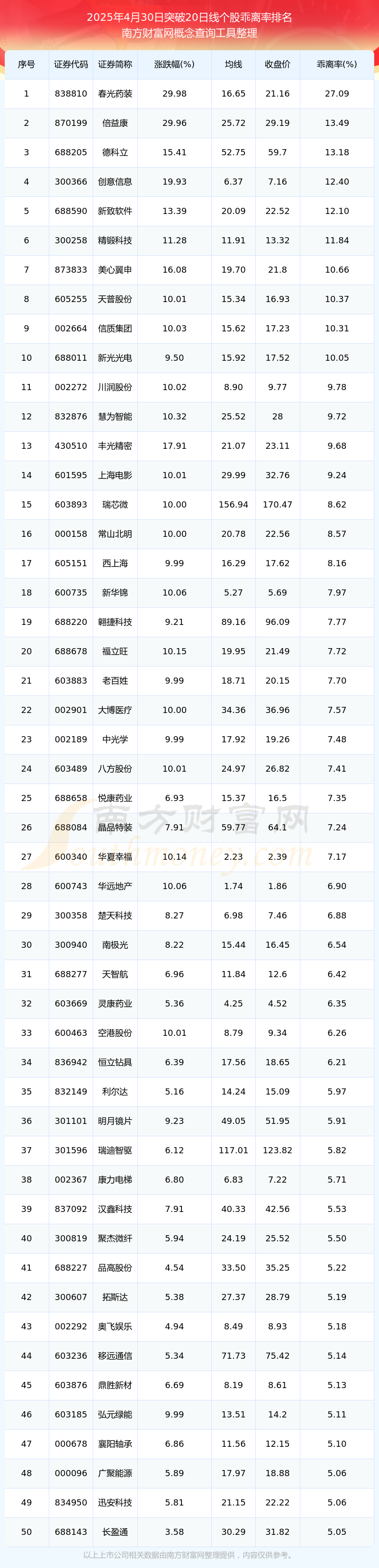Click stock code 300258
379x1568 pixels.
pyautogui.click(x=71, y=241)
